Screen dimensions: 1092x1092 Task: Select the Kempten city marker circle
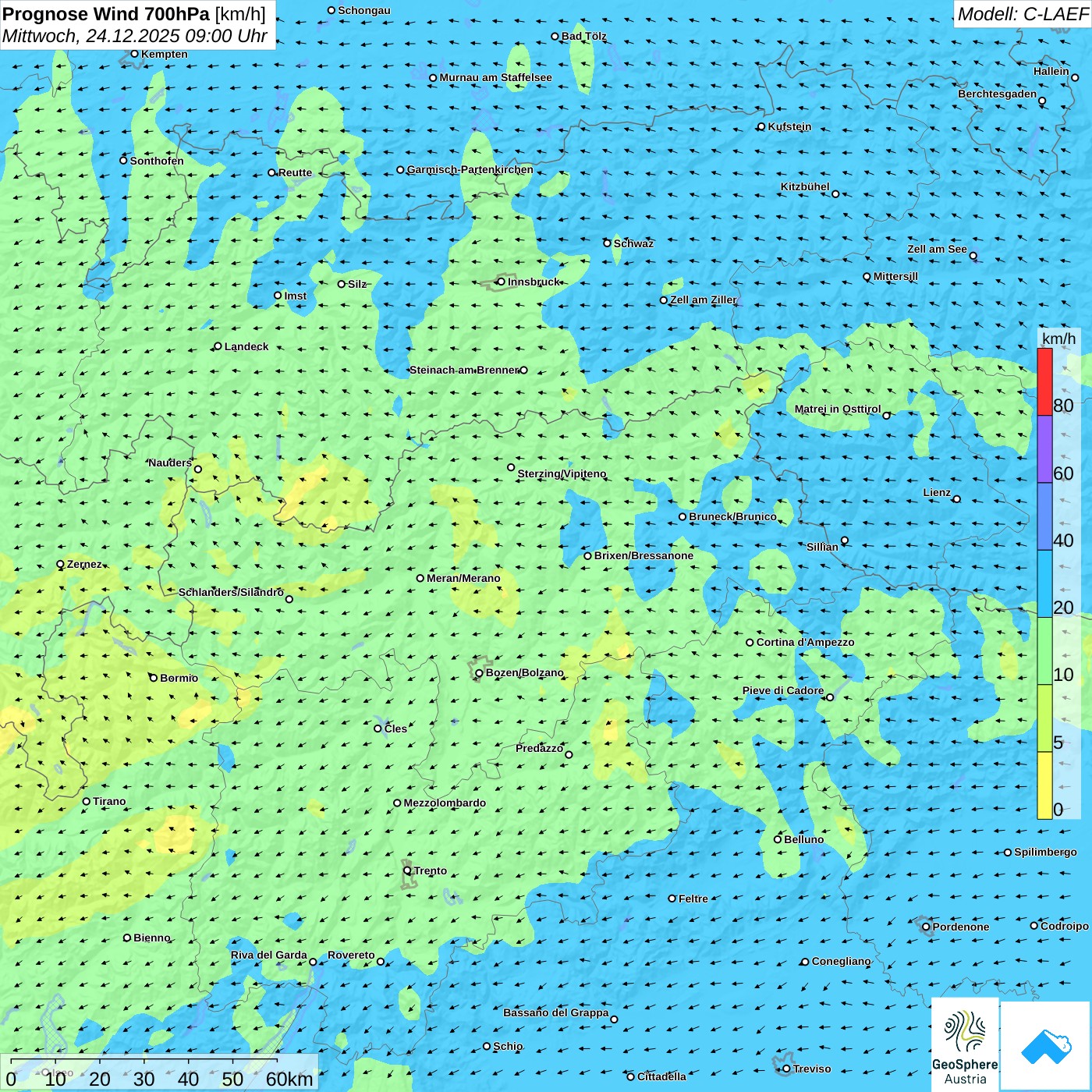[x=134, y=54]
